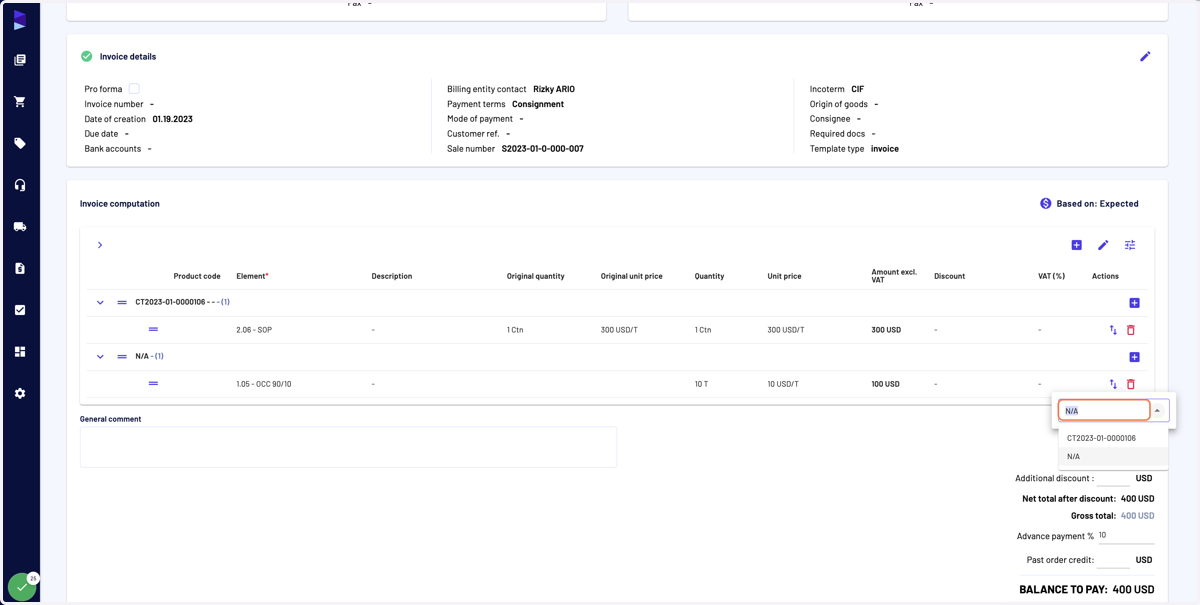
Task: Open the shopping cart sidebar icon
Action: [20, 102]
